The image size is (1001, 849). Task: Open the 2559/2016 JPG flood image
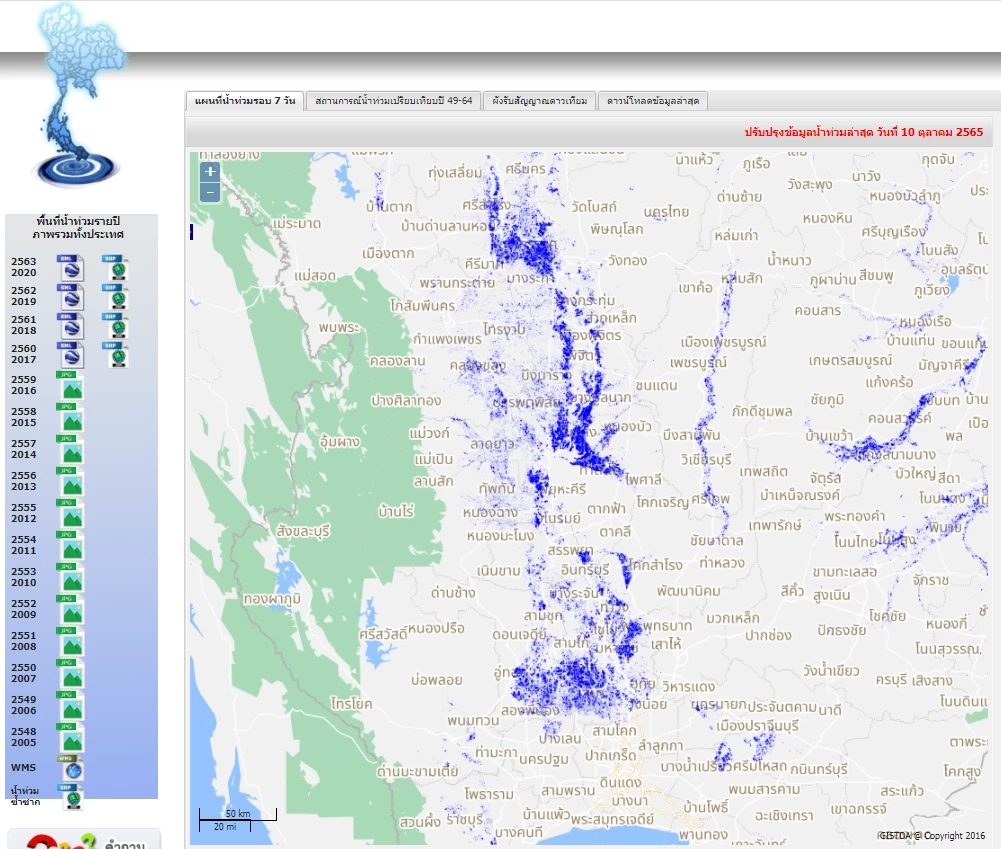pos(70,385)
